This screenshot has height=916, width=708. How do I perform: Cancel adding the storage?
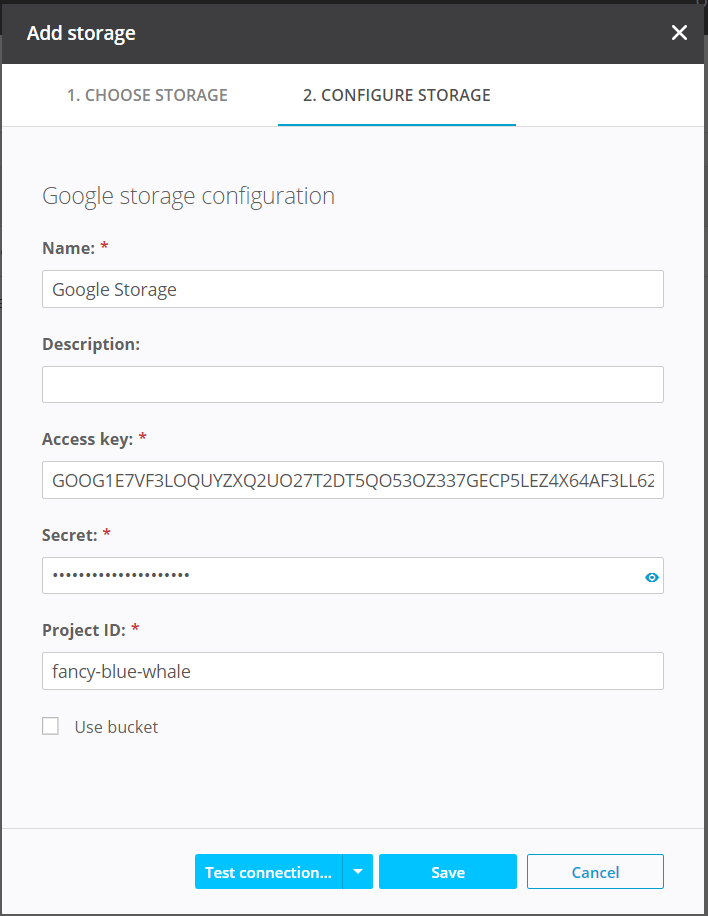pos(595,872)
